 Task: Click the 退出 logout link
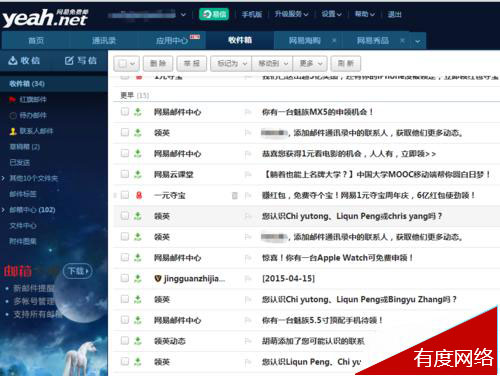(394, 14)
